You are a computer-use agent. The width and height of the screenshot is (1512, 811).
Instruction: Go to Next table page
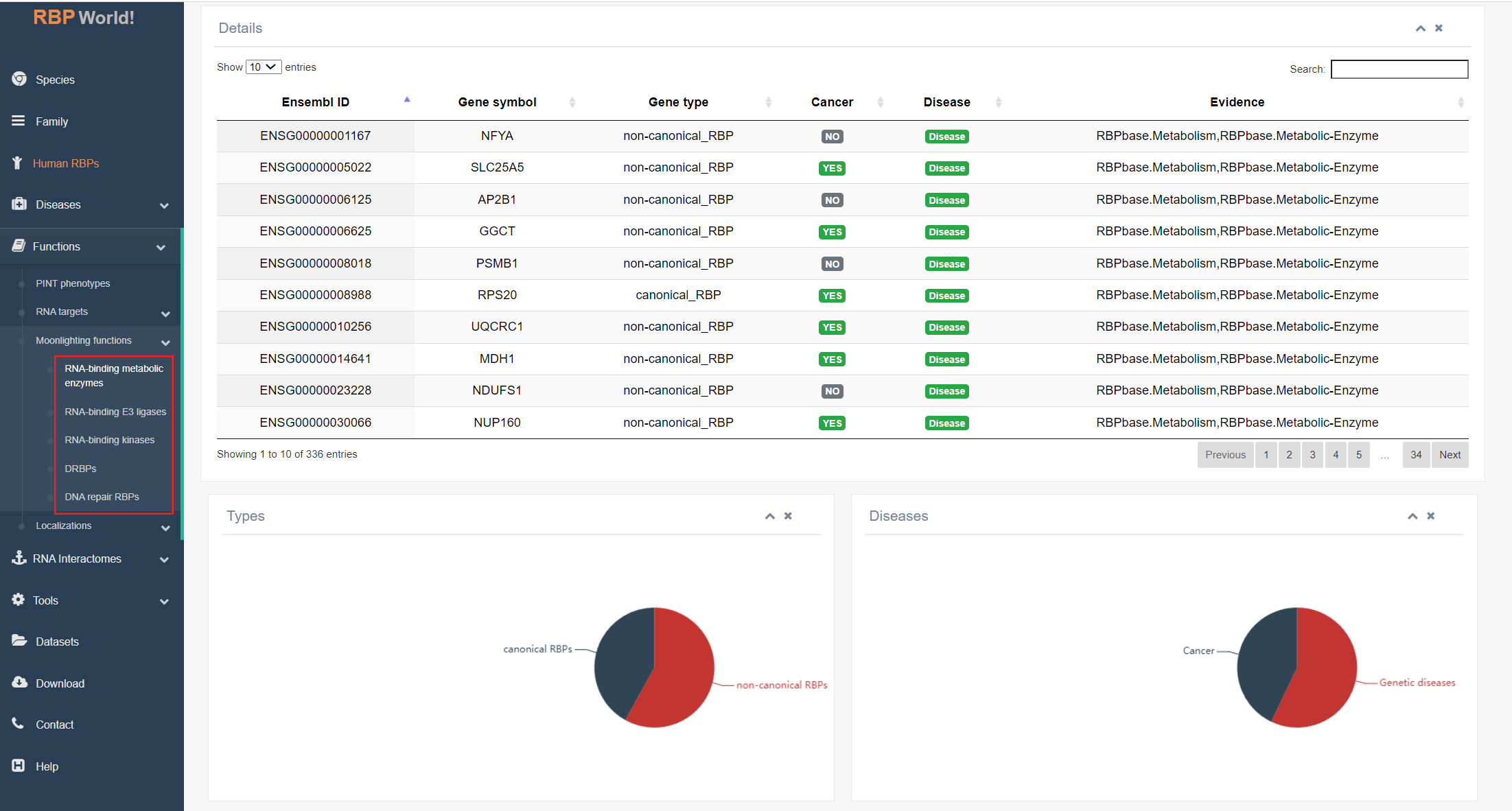(1450, 455)
